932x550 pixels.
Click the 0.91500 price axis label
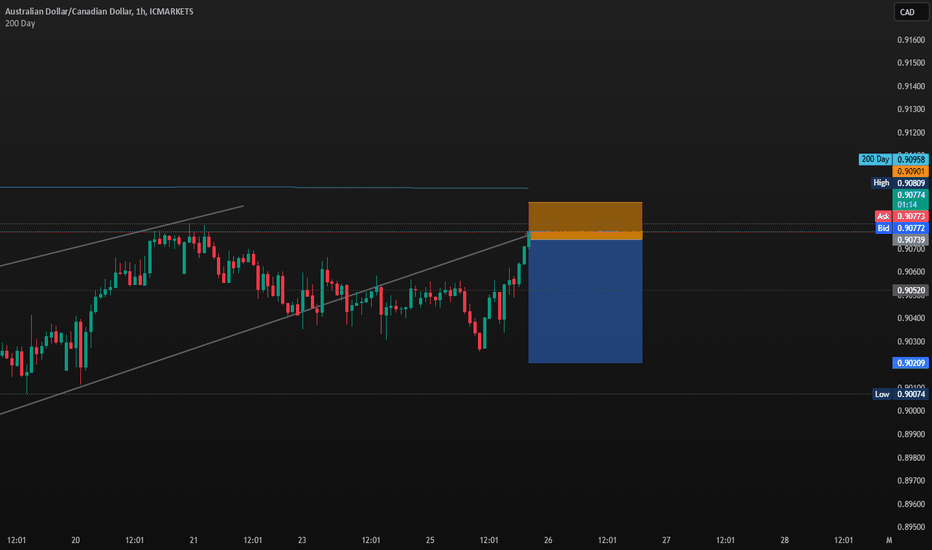(911, 62)
